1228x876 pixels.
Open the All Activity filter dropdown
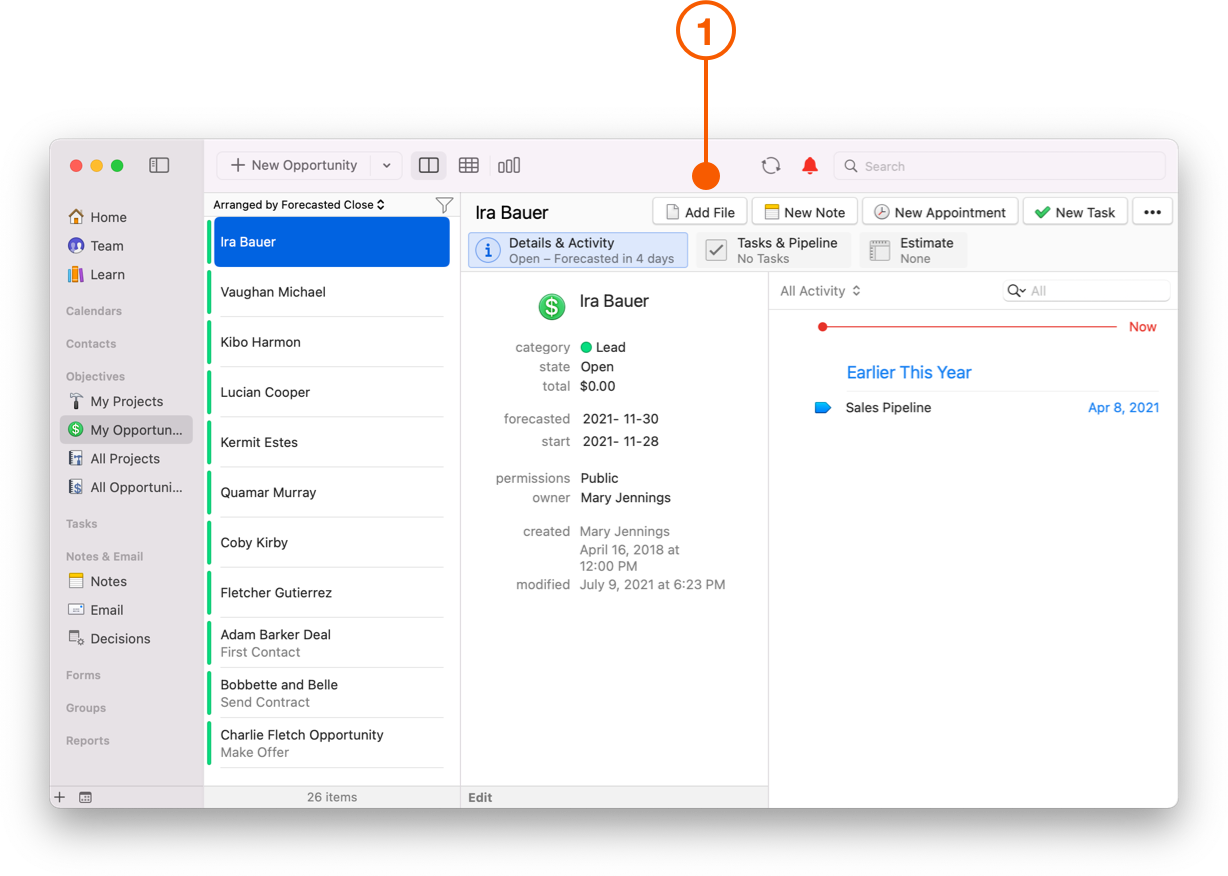point(820,291)
